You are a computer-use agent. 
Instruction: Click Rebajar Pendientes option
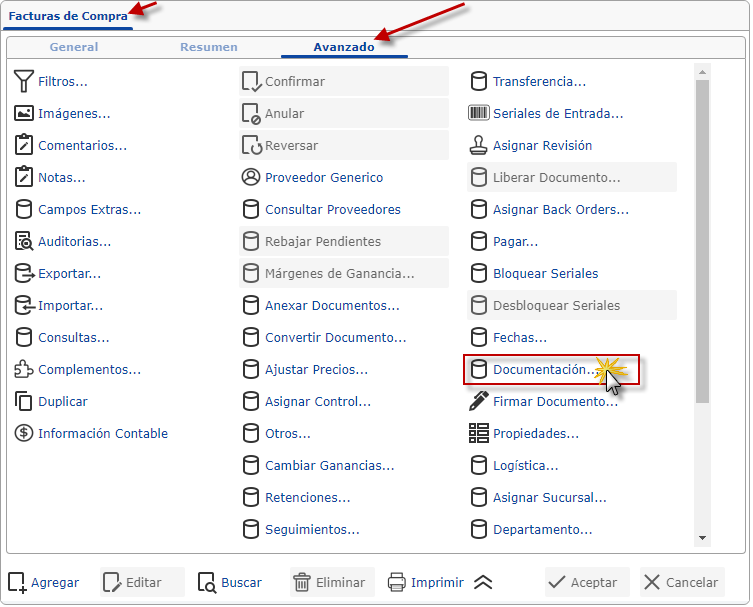(344, 241)
